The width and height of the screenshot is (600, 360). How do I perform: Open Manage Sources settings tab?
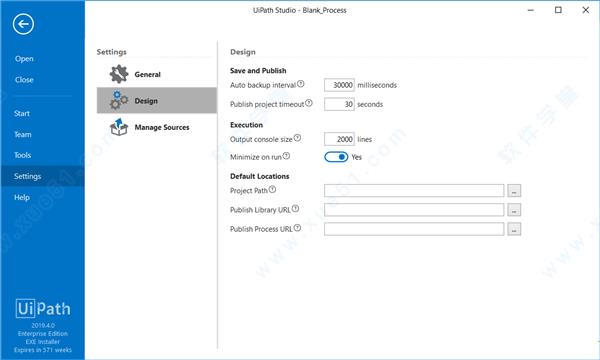click(157, 127)
